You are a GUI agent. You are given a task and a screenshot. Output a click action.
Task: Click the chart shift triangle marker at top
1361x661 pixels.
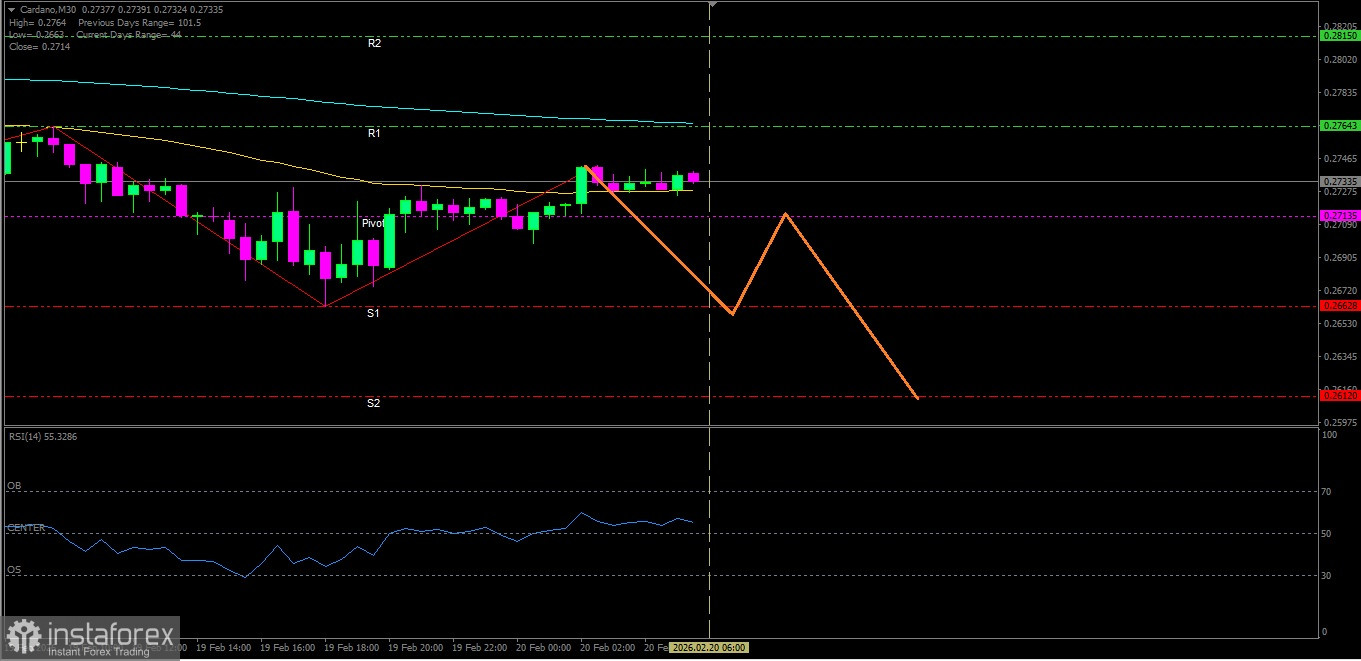pos(712,5)
